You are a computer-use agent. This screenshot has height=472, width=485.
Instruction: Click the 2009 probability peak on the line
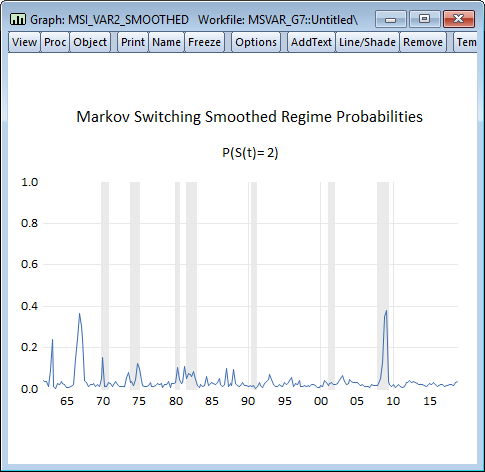[x=386, y=311]
